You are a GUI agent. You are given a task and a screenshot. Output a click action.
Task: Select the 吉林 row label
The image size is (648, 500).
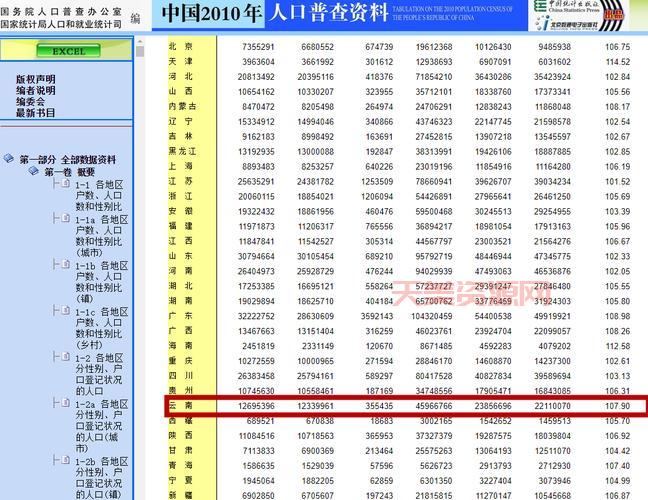(x=181, y=136)
